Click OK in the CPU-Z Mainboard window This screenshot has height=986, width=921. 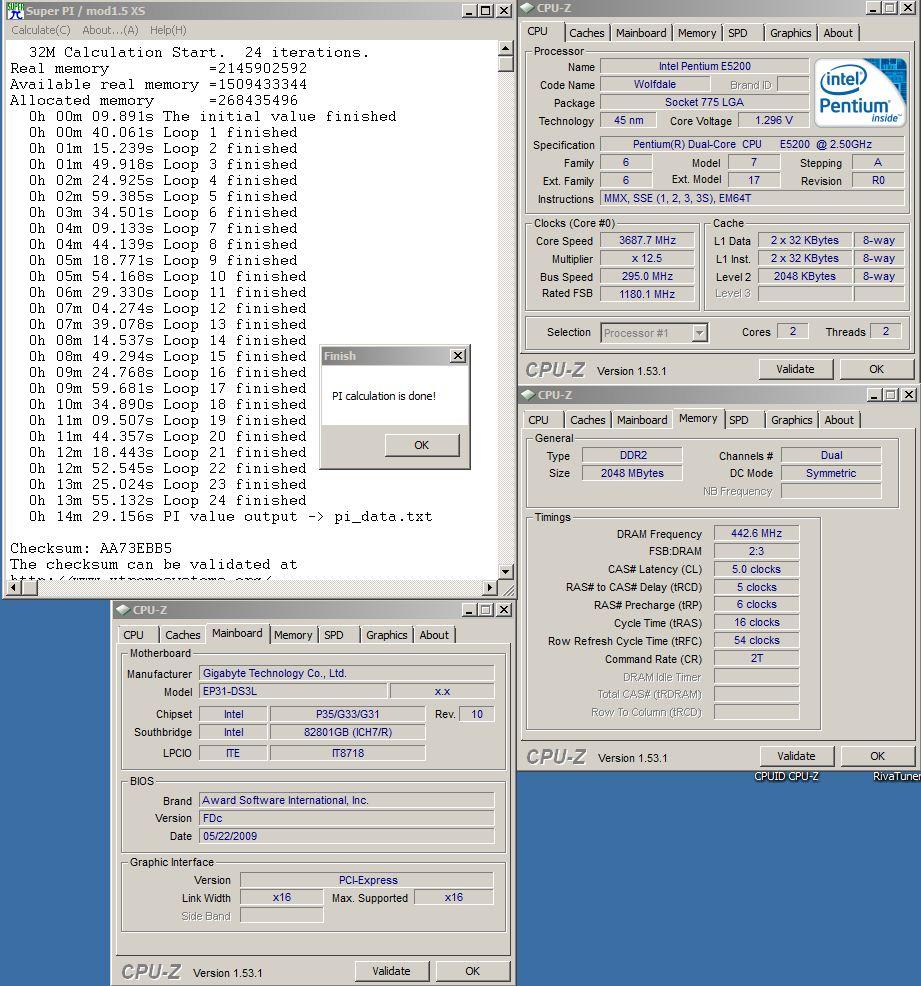[x=473, y=971]
